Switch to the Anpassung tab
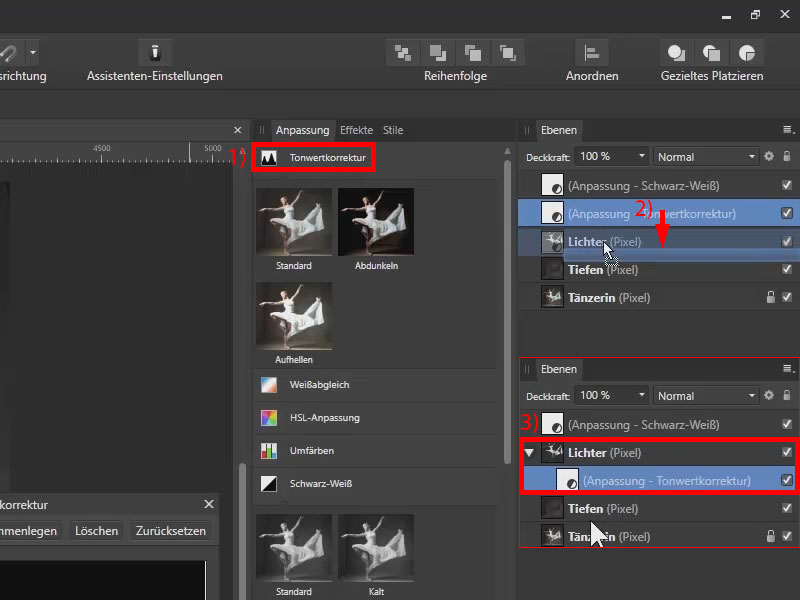Screen dimensions: 800x600 click(303, 130)
